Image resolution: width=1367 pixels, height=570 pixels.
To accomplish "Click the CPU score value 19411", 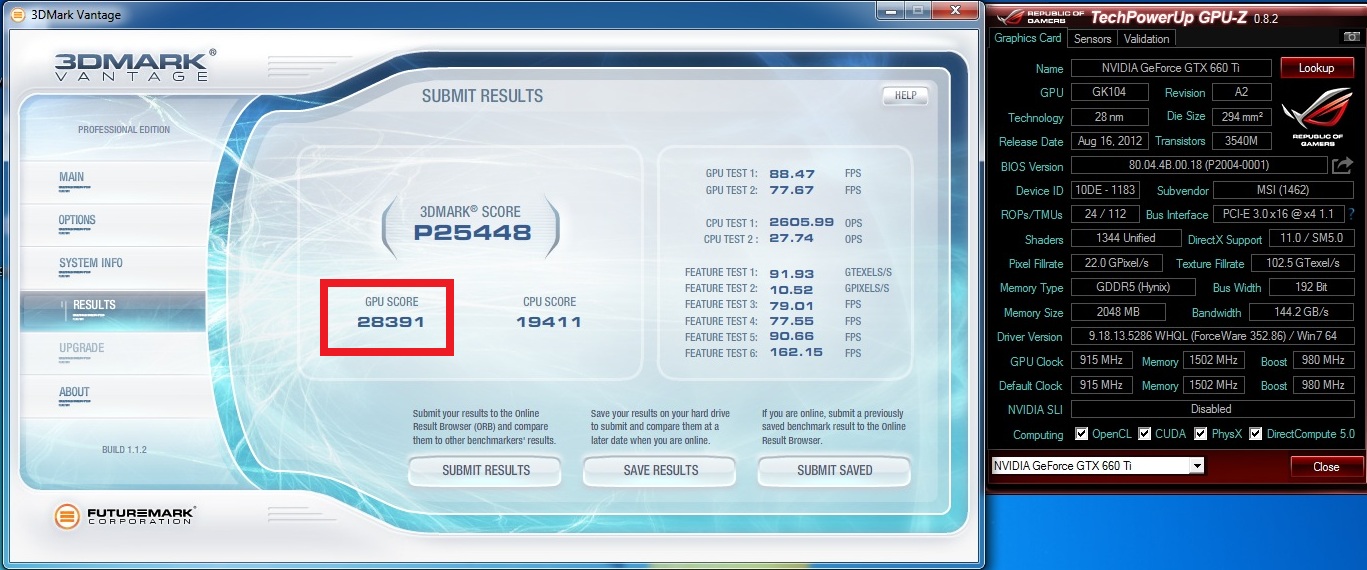I will 548,322.
